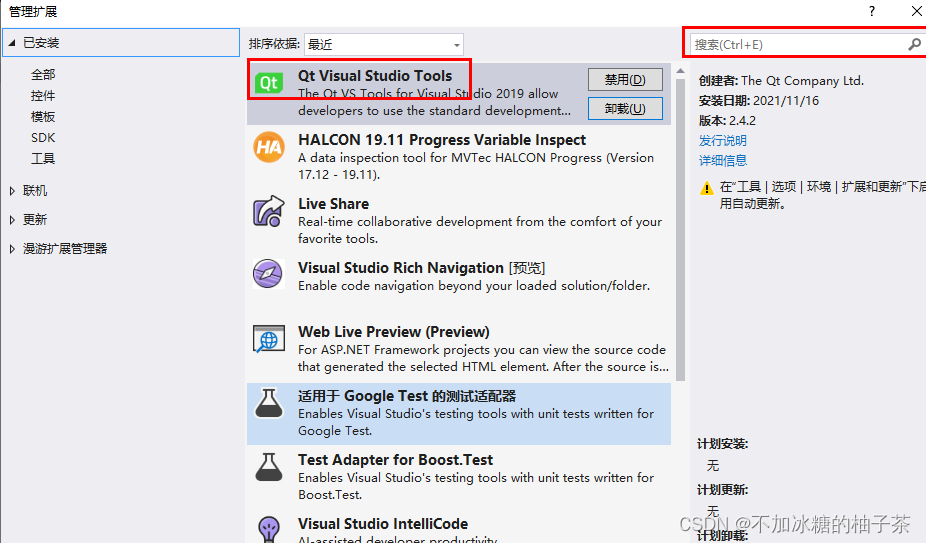This screenshot has height=543, width=926.
Task: Select the Live Share title
Action: pyautogui.click(x=334, y=204)
